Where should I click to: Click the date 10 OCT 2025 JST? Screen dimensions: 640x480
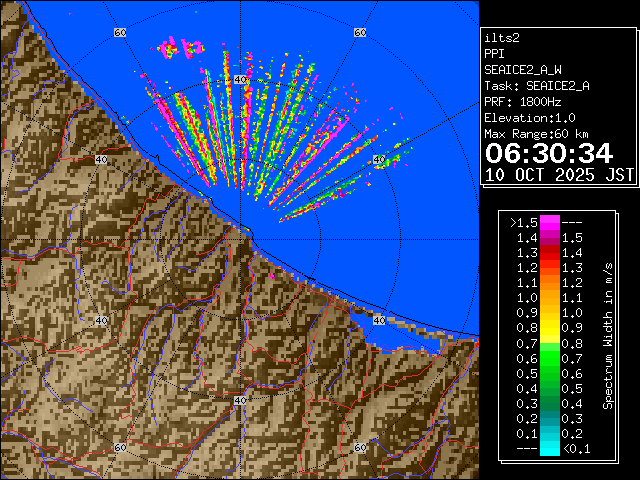click(559, 174)
